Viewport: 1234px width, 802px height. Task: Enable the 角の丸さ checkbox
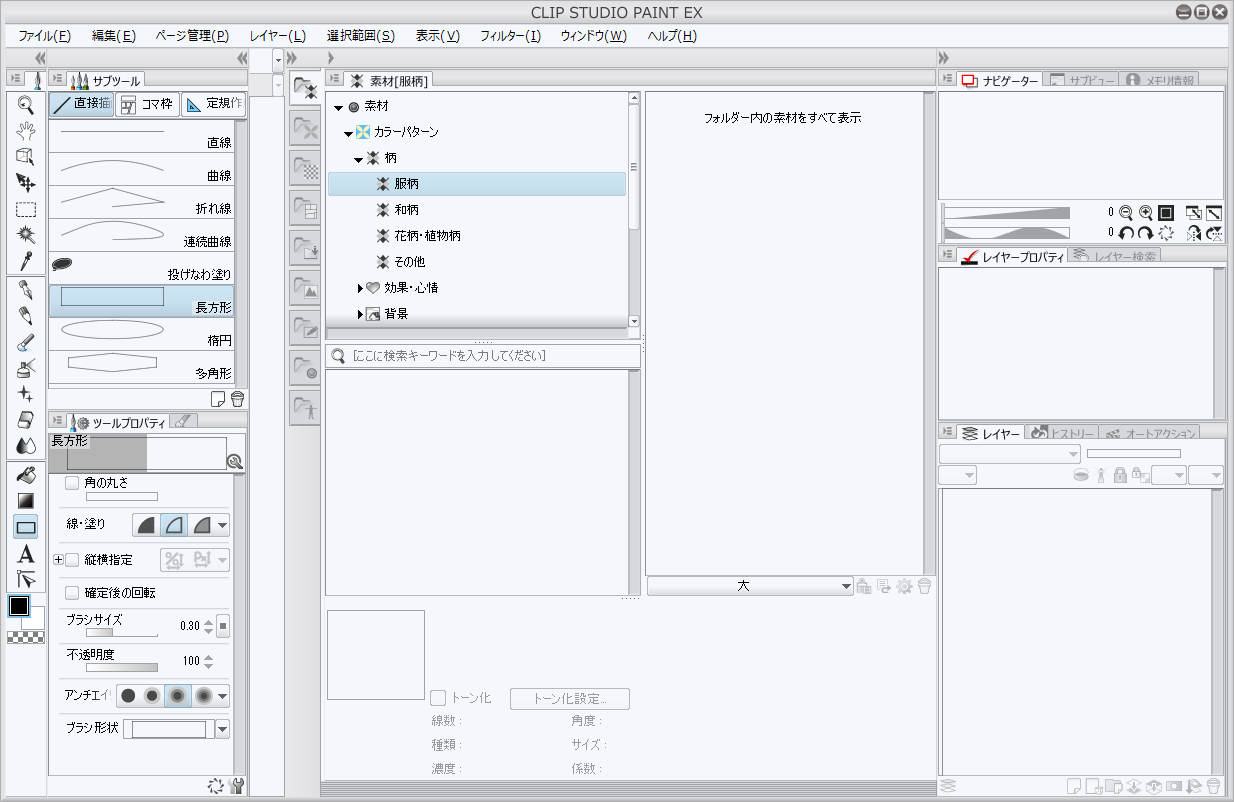(72, 483)
